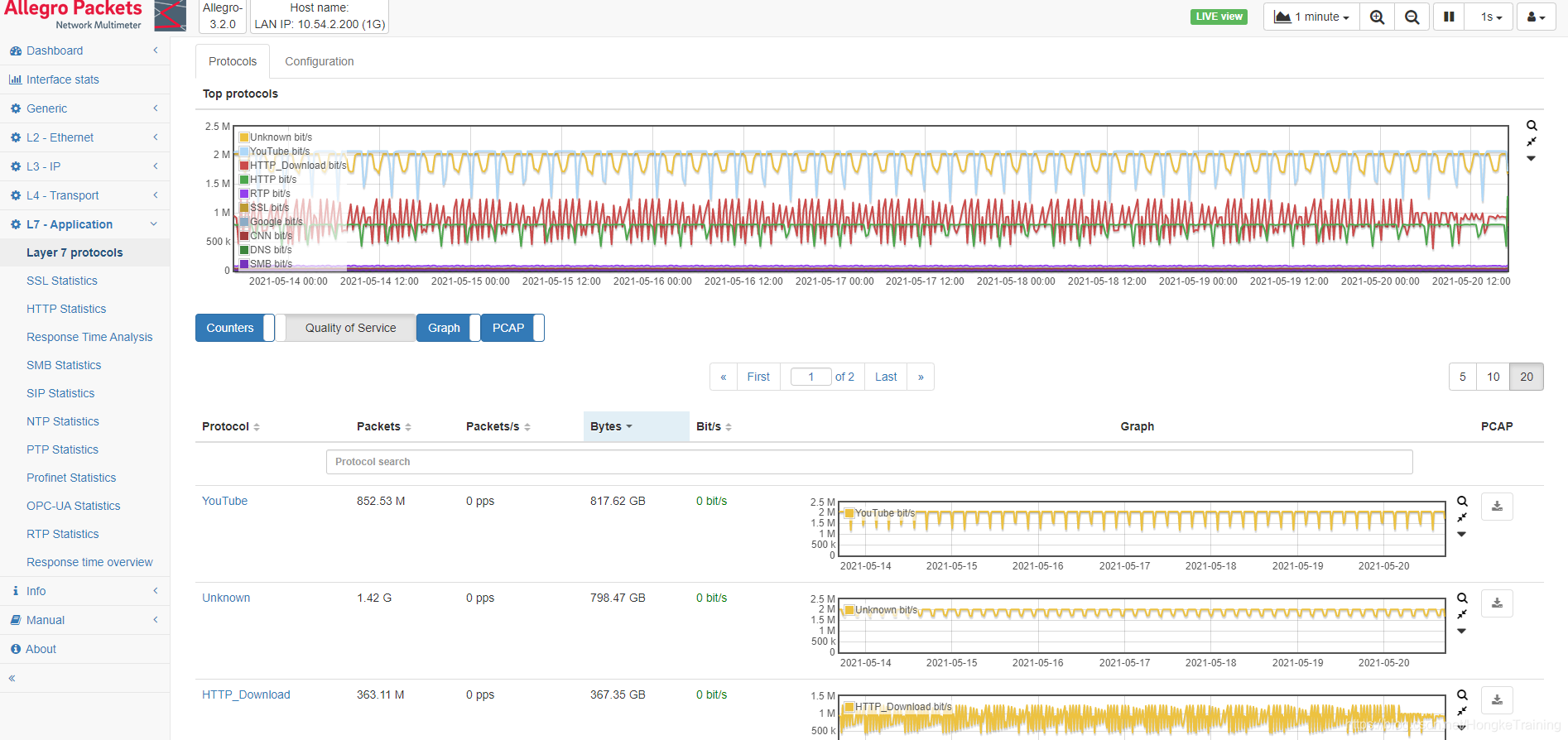The width and height of the screenshot is (1568, 740).
Task: Go to the First page
Action: [x=758, y=377]
